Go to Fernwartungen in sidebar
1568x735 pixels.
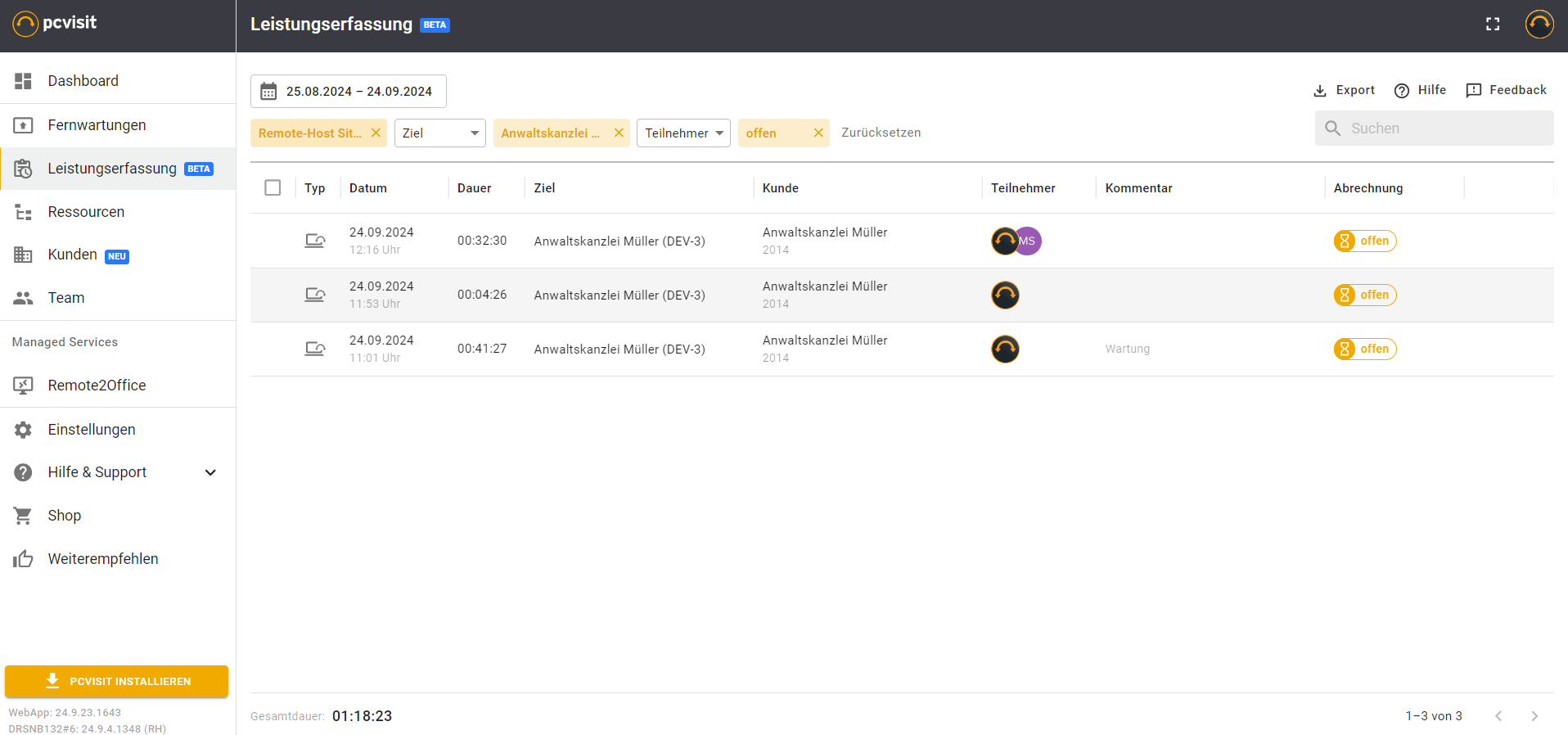click(97, 125)
